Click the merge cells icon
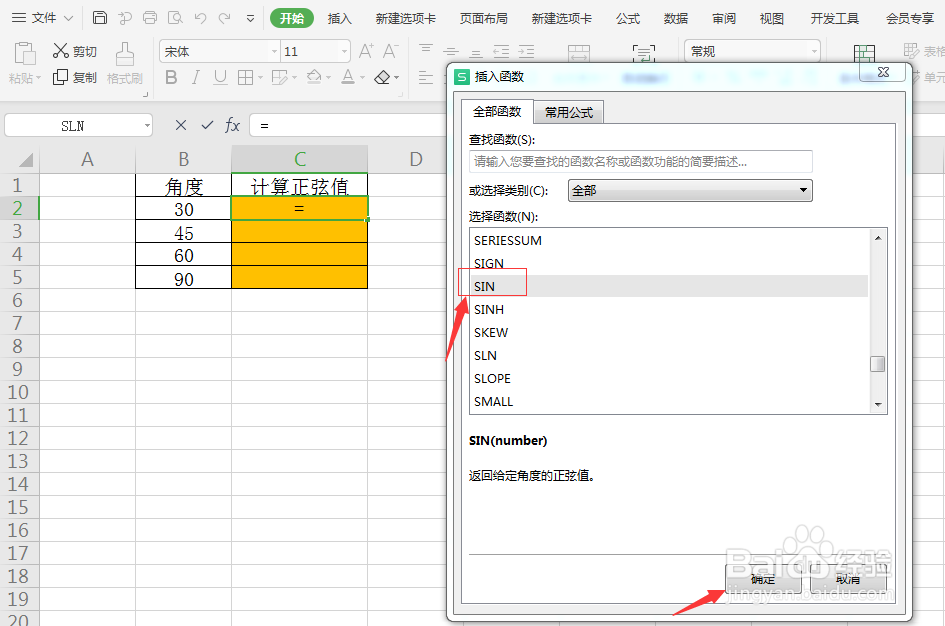The height and width of the screenshot is (626, 945). [579, 53]
